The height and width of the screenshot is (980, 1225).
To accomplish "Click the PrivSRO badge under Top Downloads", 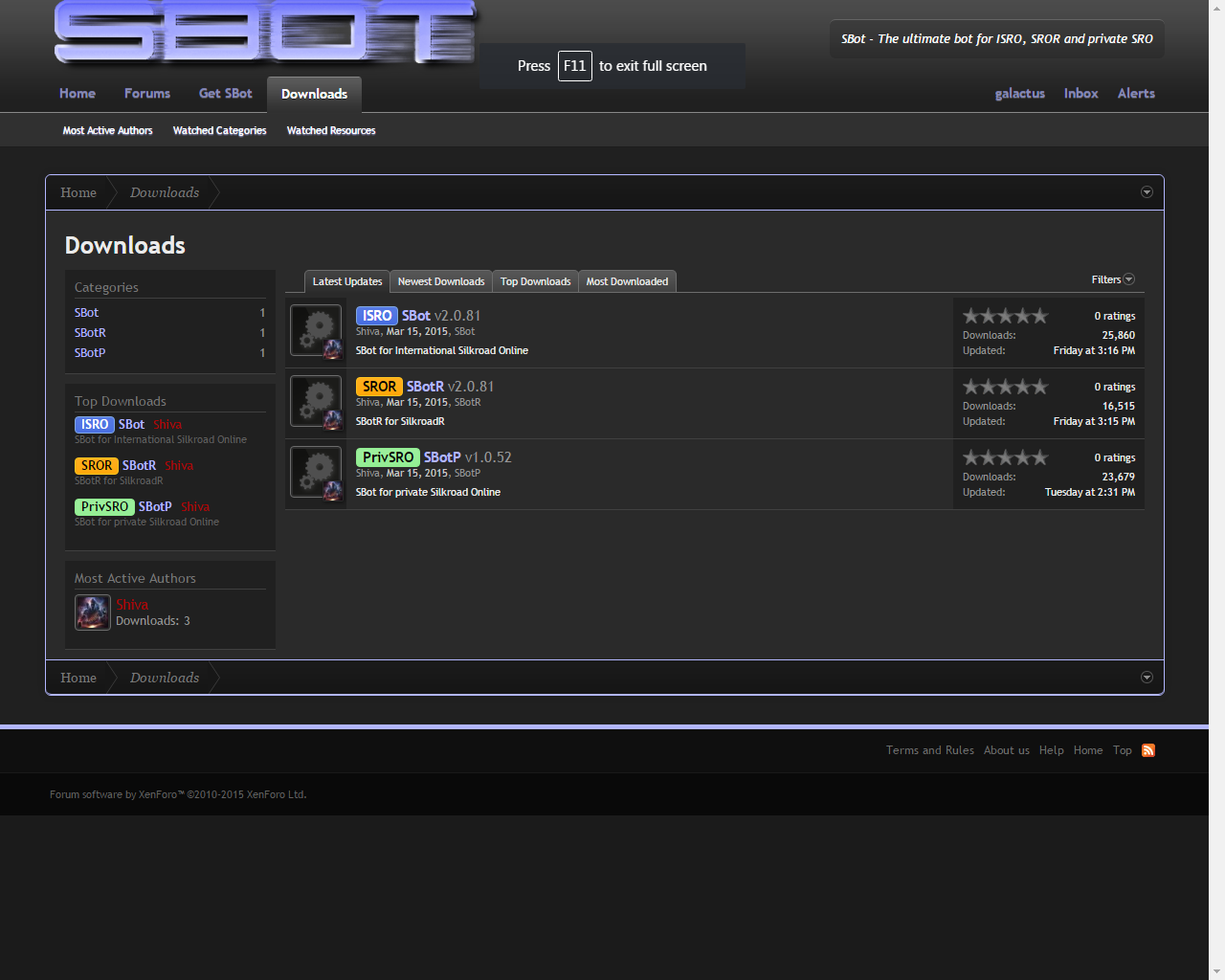I will coord(104,507).
